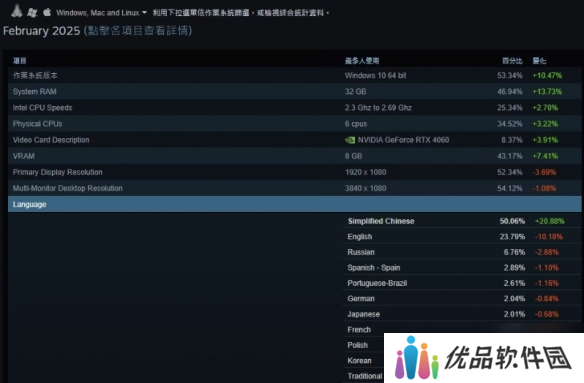Click the Korean language entry
The width and height of the screenshot is (584, 383).
click(359, 361)
